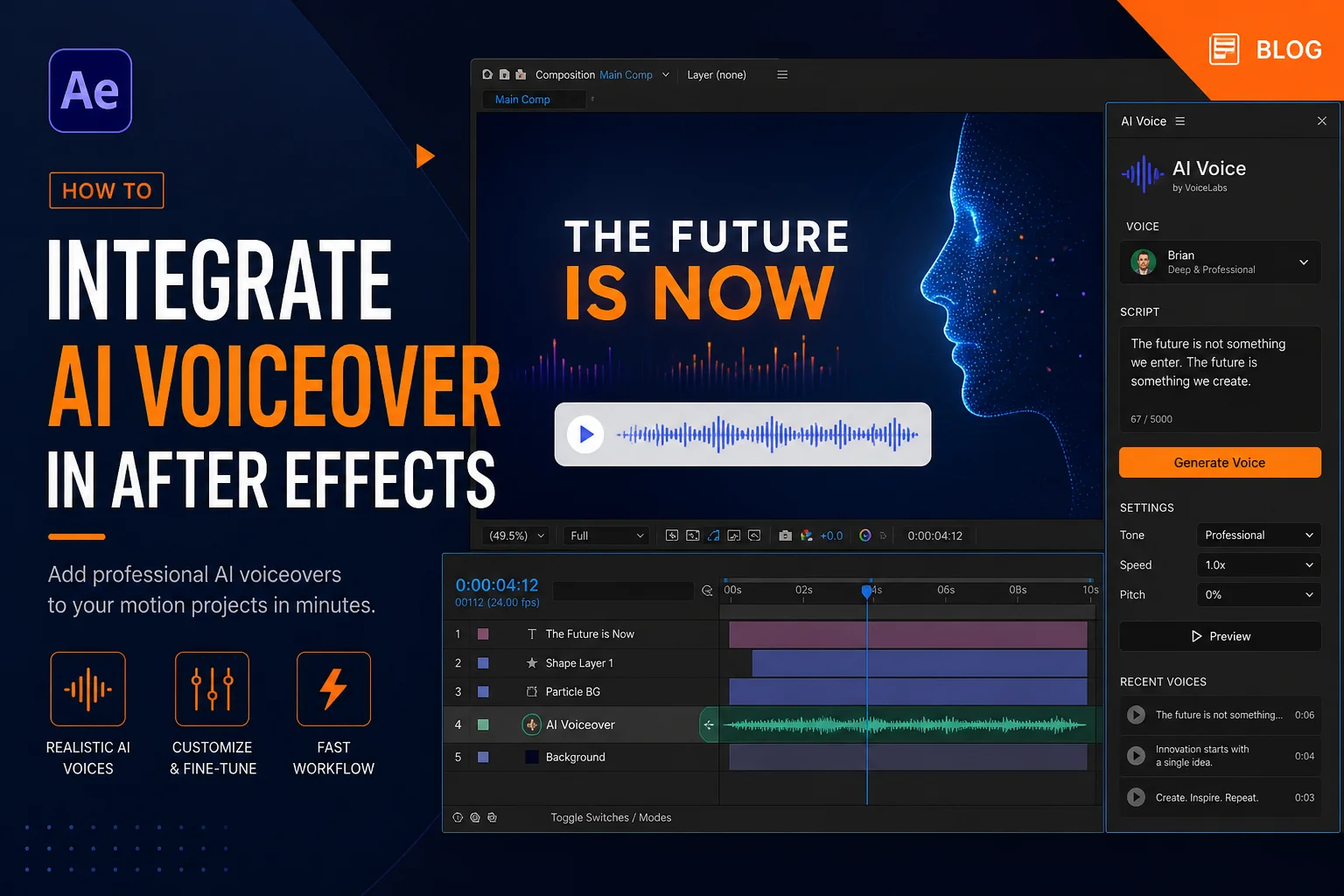Click Particle BG label color square
The height and width of the screenshot is (896, 1344).
[x=483, y=691]
